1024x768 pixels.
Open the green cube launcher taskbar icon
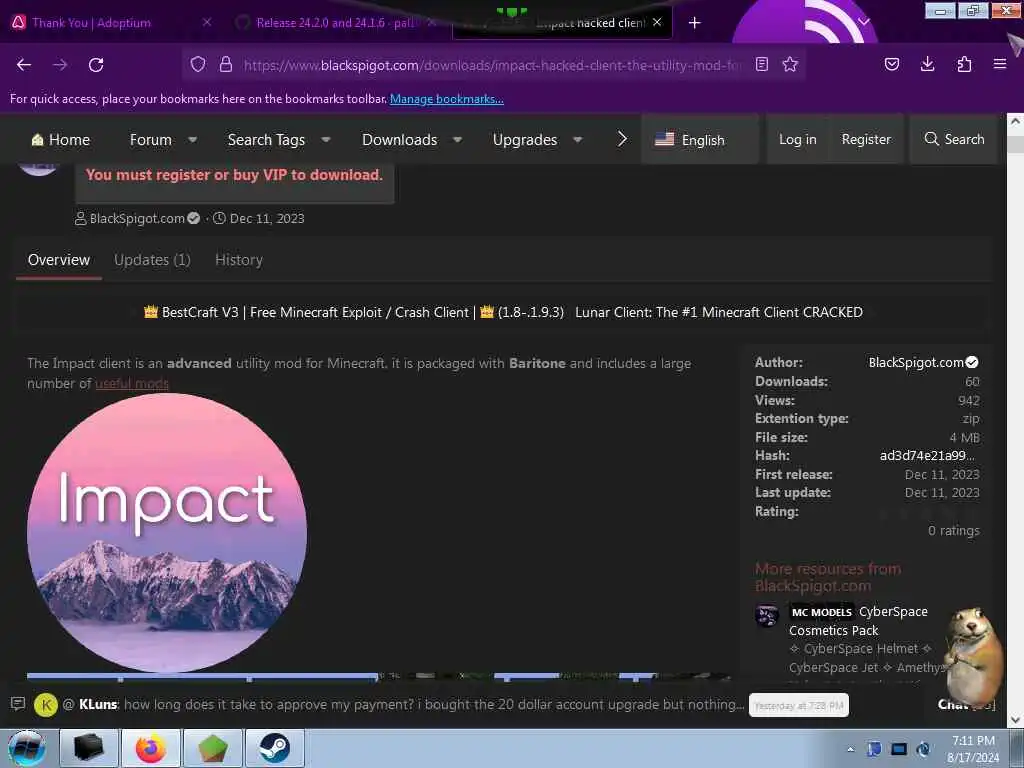213,748
